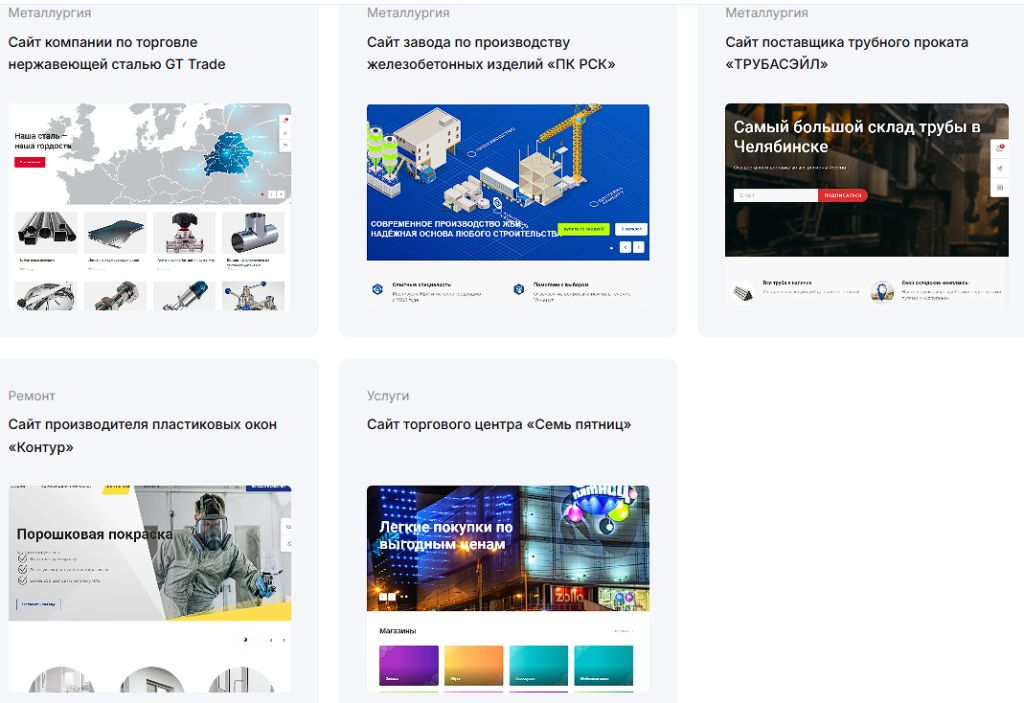The height and width of the screenshot is (703, 1024).
Task: Click next arrow in ПК РСК banner slider
Action: (x=639, y=247)
